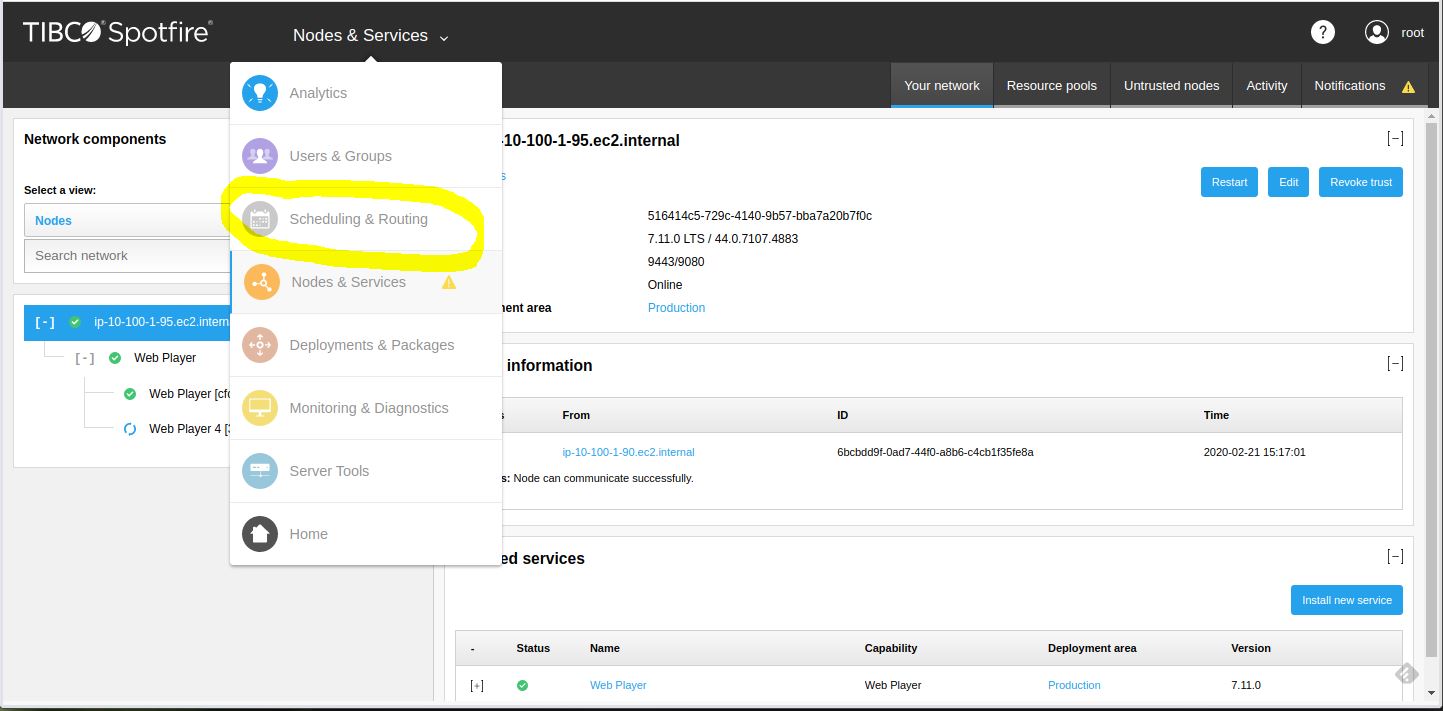Screen dimensions: 1443x711
Task: Click the Restart button
Action: 1229,182
